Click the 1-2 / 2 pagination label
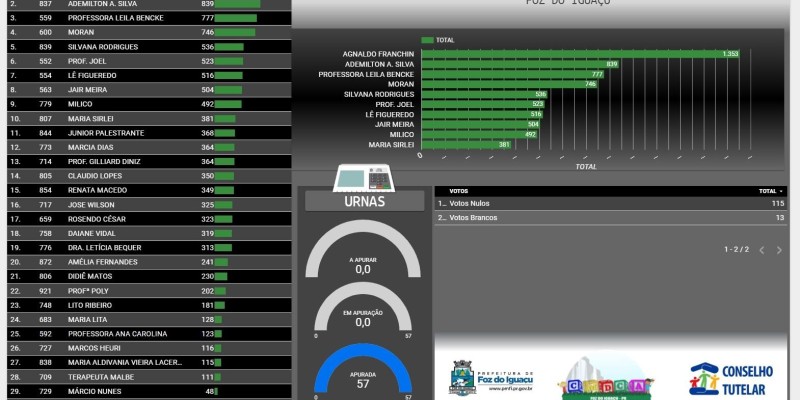The image size is (800, 400). coord(736,249)
